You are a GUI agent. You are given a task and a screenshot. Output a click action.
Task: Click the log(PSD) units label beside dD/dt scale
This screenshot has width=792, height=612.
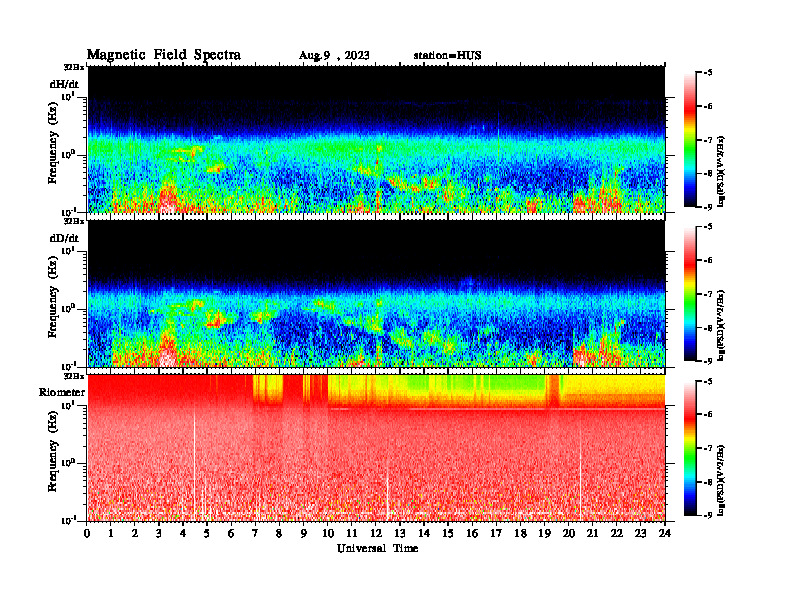pos(721,325)
